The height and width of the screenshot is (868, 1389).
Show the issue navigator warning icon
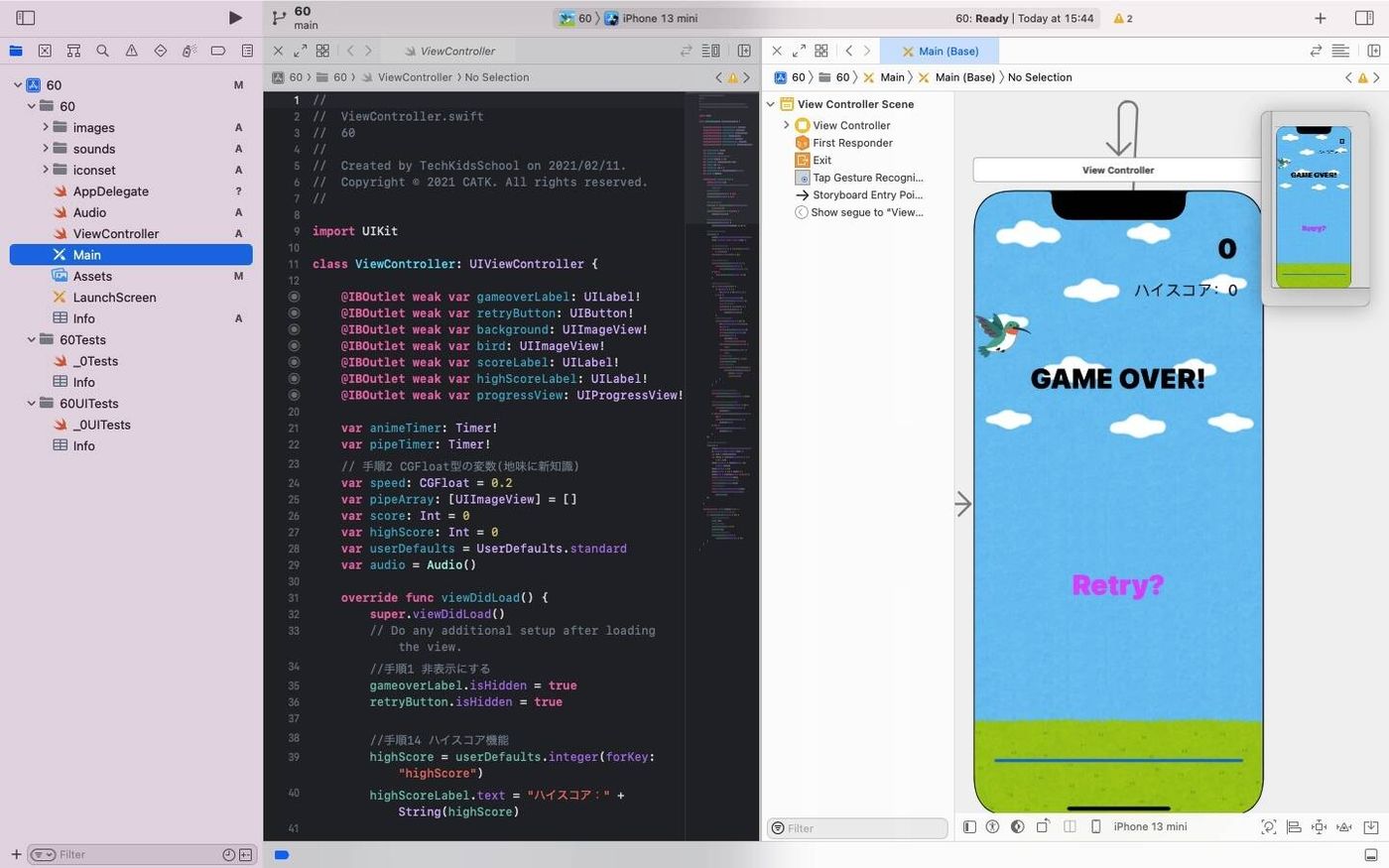pos(131,51)
